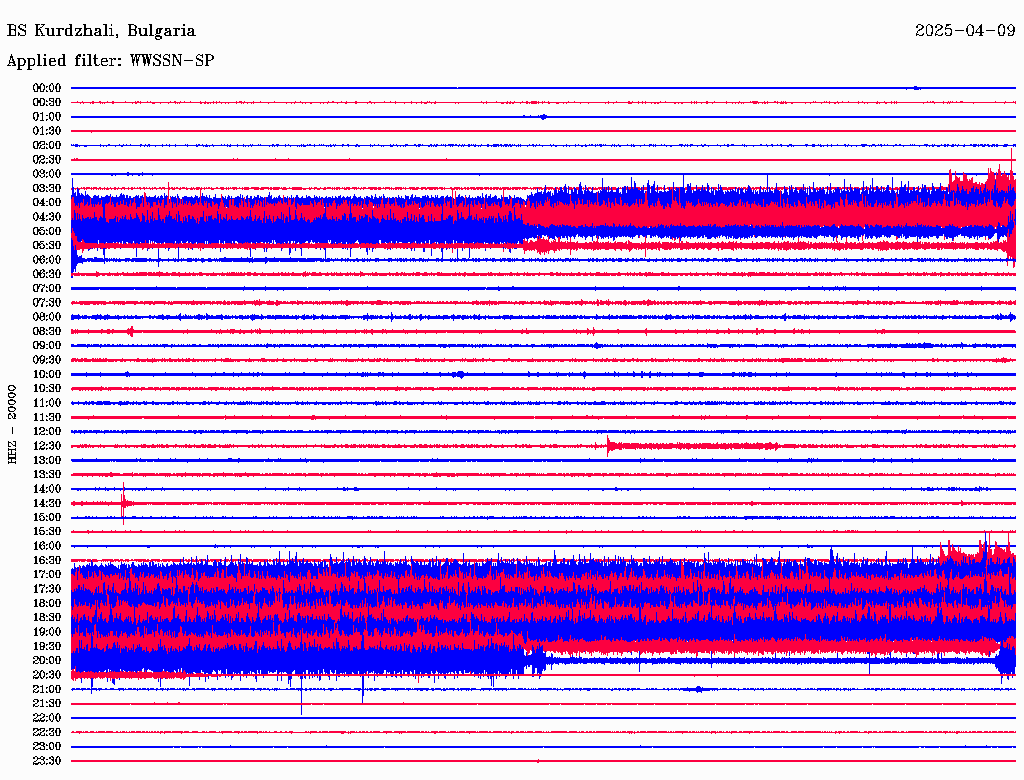1024x780 pixels.
Task: Select the 06:00 time label
Action: (47, 259)
